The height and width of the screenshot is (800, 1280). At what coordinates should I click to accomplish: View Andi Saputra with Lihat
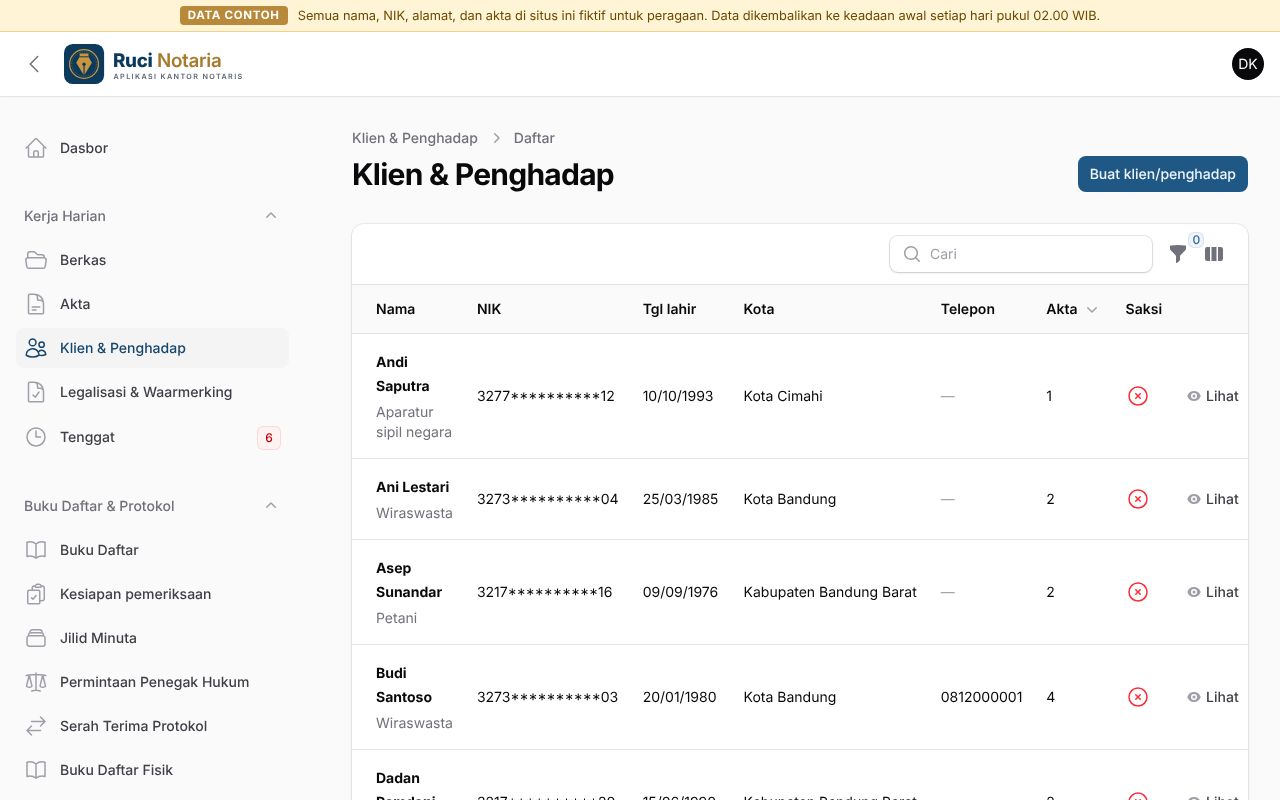(x=1213, y=396)
